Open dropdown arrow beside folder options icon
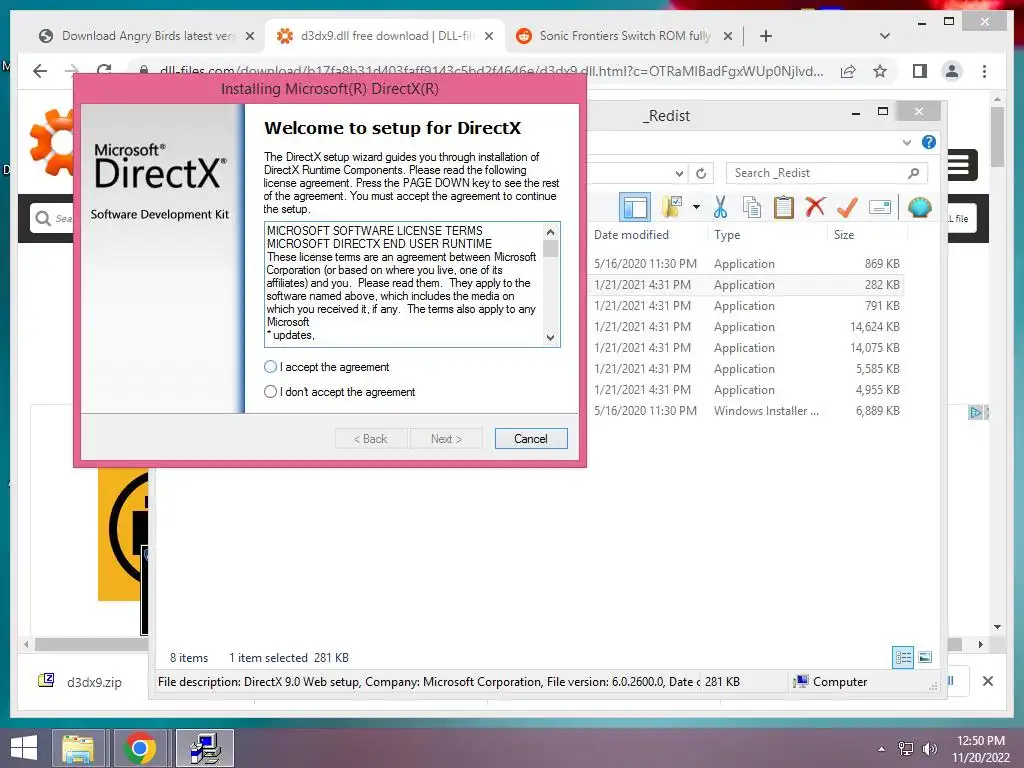This screenshot has height=768, width=1024. click(696, 208)
